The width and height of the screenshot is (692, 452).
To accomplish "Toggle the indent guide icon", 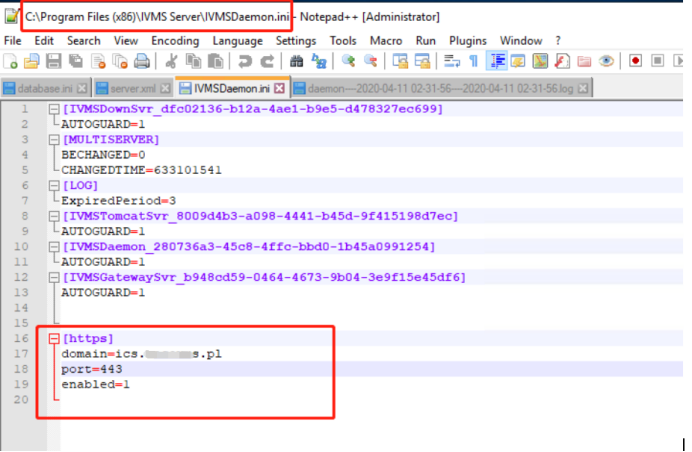I will pos(496,61).
